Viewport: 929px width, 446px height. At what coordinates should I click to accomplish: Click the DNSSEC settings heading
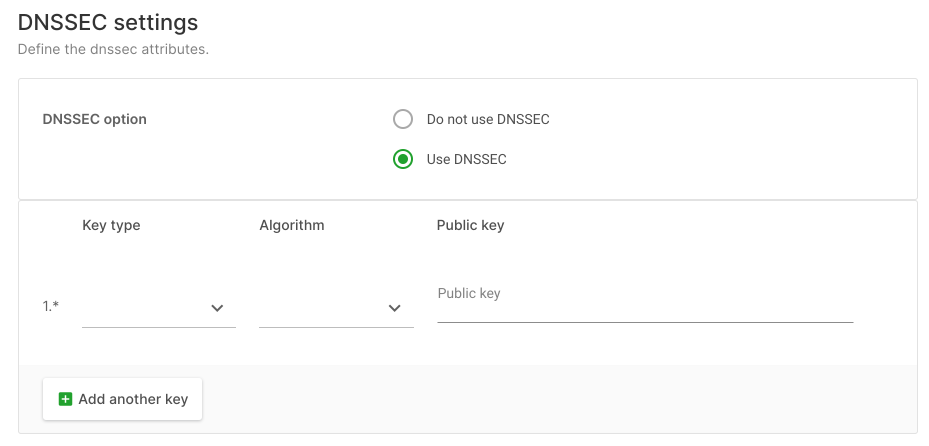108,23
